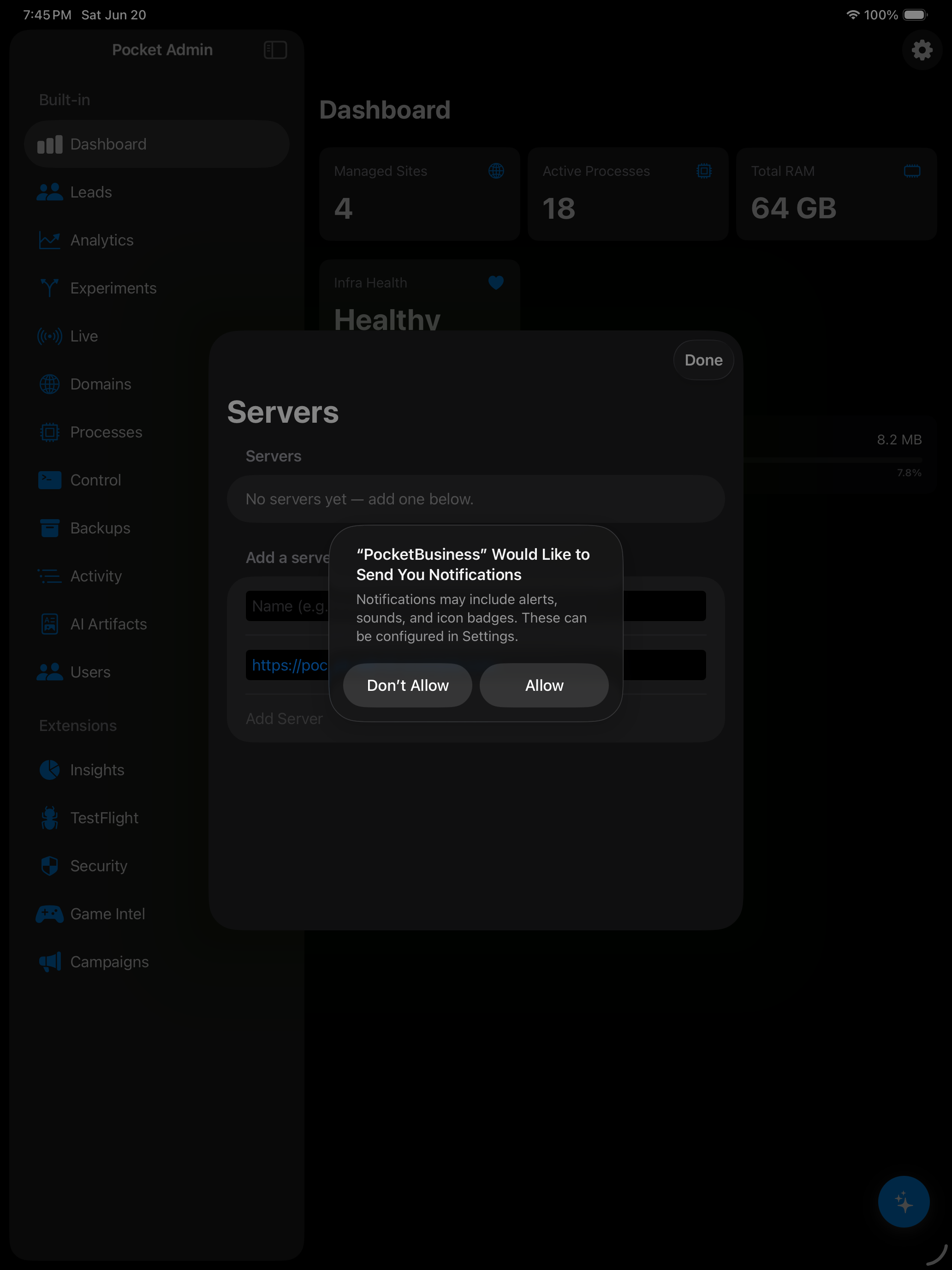Tap Infra Health status Healthy
The width and height of the screenshot is (952, 1270).
[x=387, y=319]
